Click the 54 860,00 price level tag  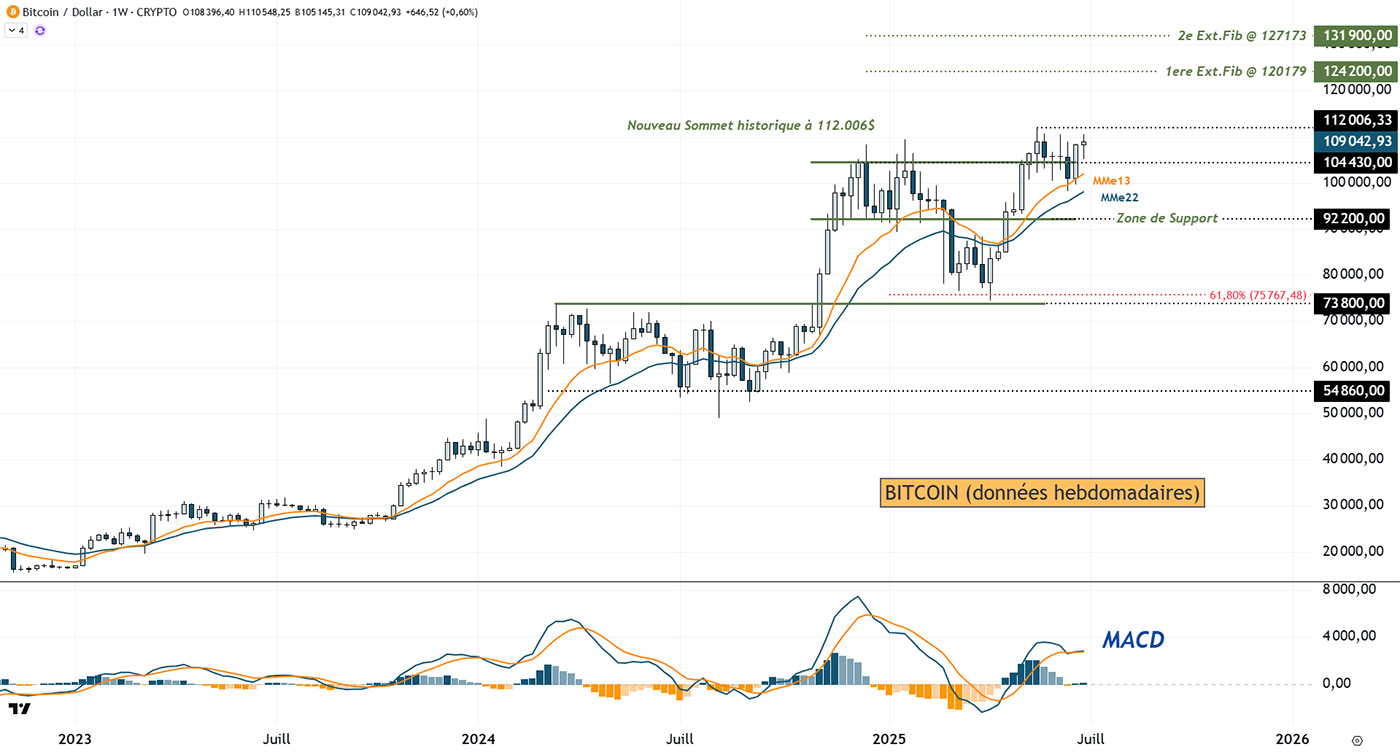[1355, 391]
